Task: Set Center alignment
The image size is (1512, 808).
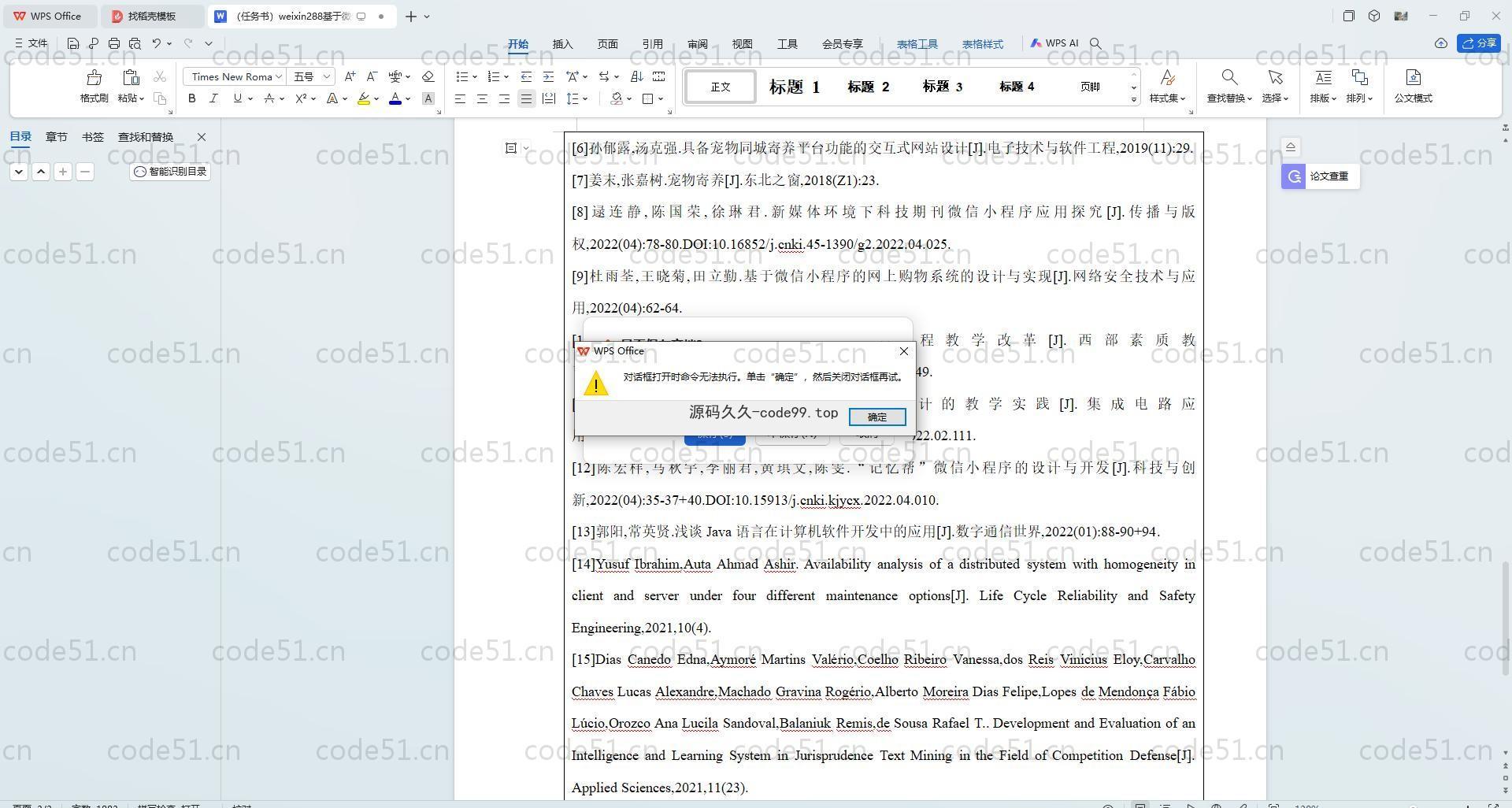Action: coord(482,98)
